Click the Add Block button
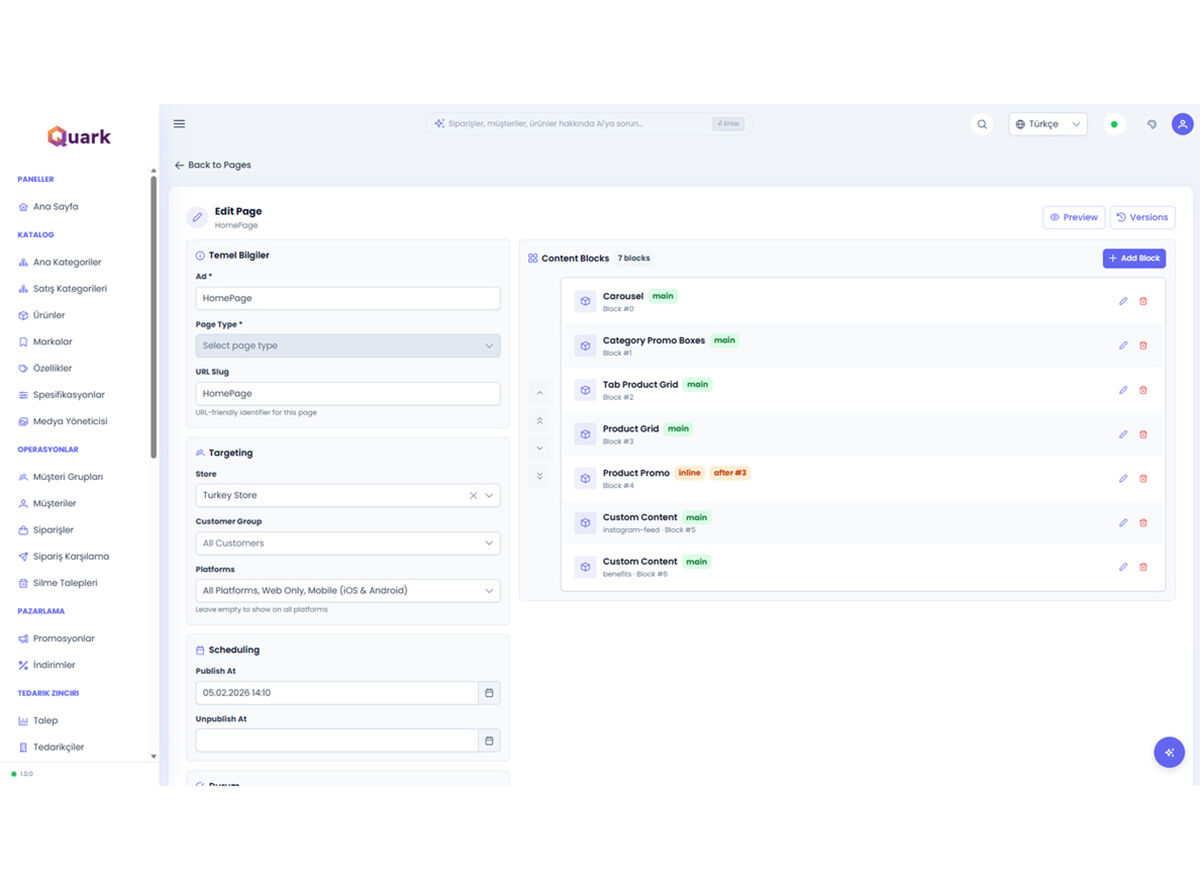The width and height of the screenshot is (1200, 889). [x=1134, y=258]
